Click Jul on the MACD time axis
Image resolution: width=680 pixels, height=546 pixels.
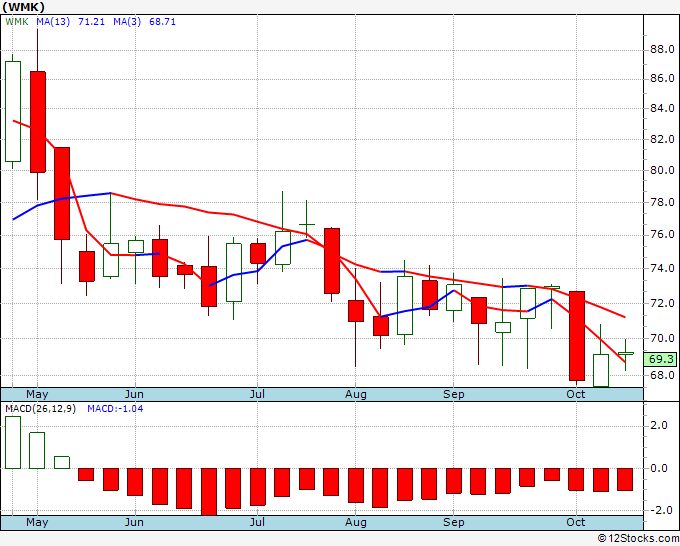tap(257, 522)
